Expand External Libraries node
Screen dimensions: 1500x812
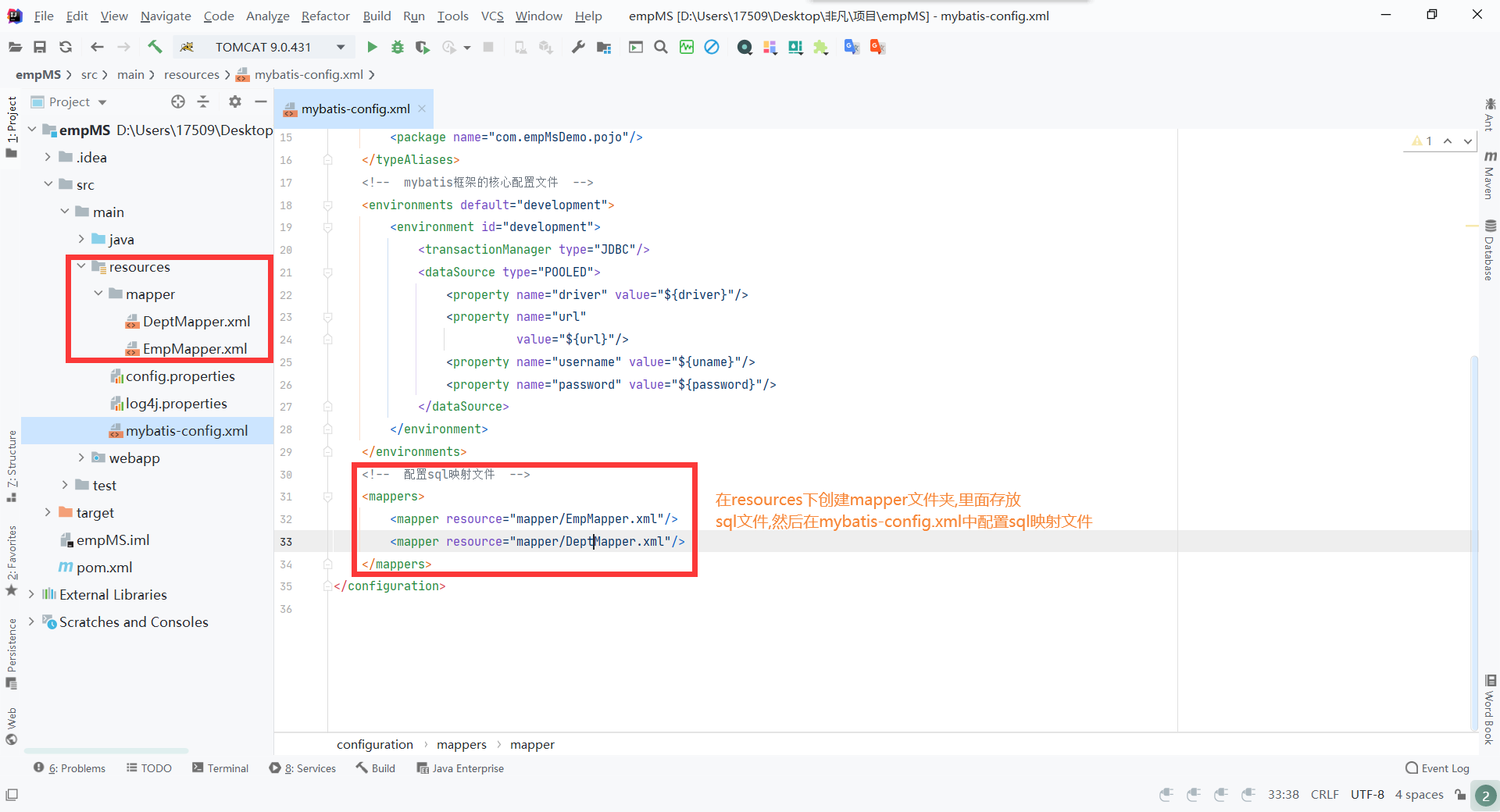31,594
